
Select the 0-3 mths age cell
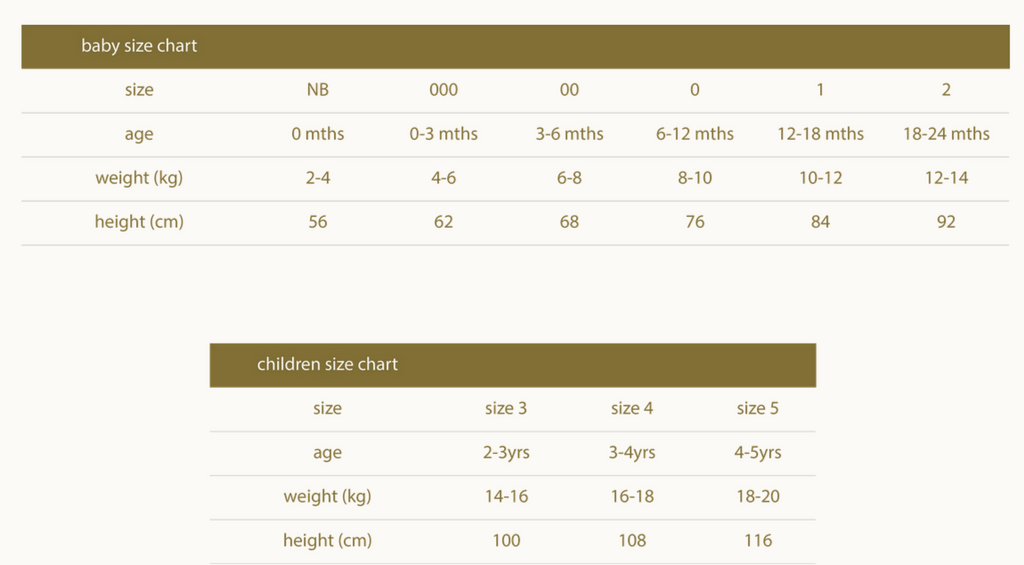point(443,134)
